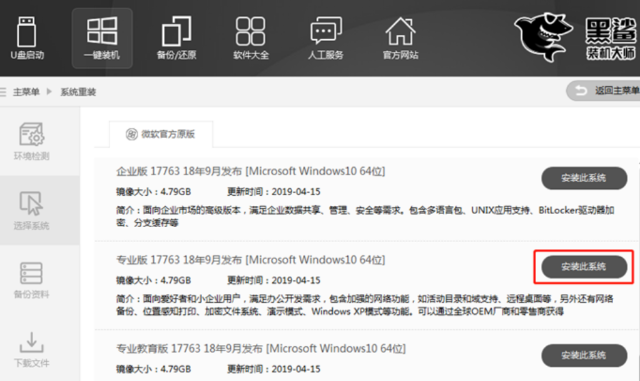Screen dimensions: 640x381
Task: Go to the 官方网站 home icon
Action: point(400,31)
